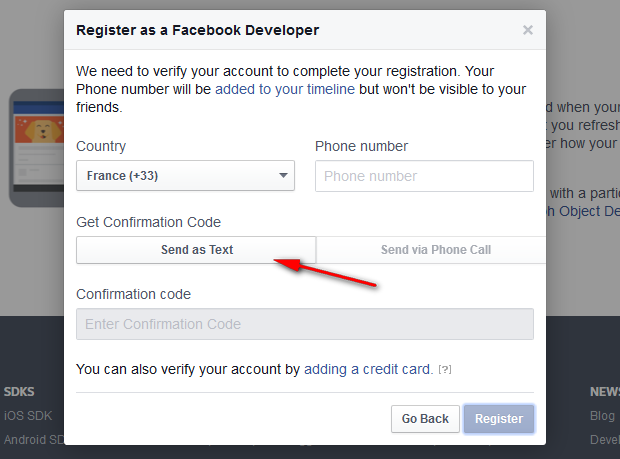Follow the 'adding a credit card' link
Screen dimensions: 620x459
click(368, 369)
